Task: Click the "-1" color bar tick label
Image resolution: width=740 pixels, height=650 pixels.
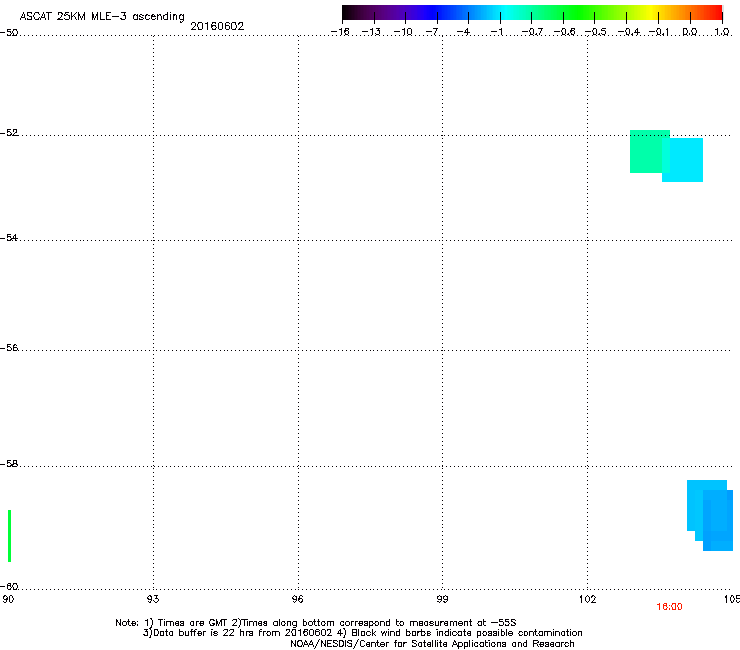Action: (496, 32)
